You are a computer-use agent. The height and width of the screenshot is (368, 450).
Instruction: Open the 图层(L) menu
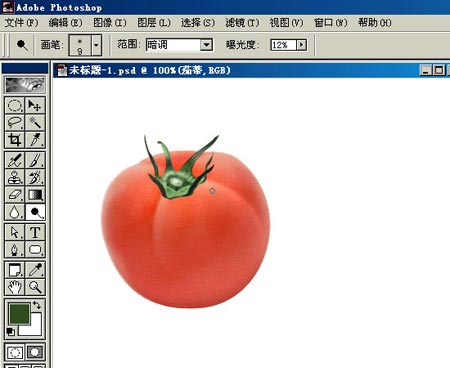pyautogui.click(x=154, y=23)
